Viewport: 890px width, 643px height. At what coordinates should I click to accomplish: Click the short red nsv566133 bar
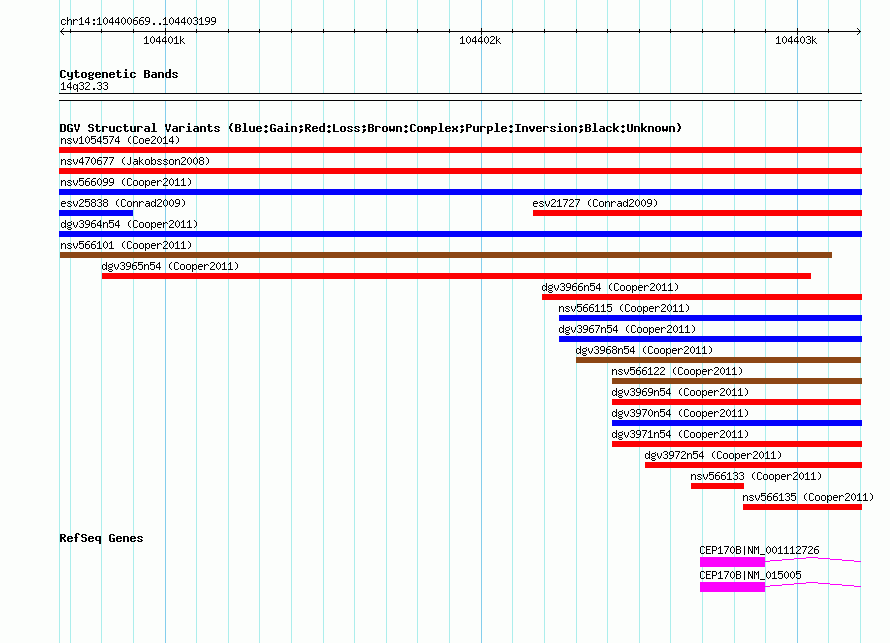point(717,486)
